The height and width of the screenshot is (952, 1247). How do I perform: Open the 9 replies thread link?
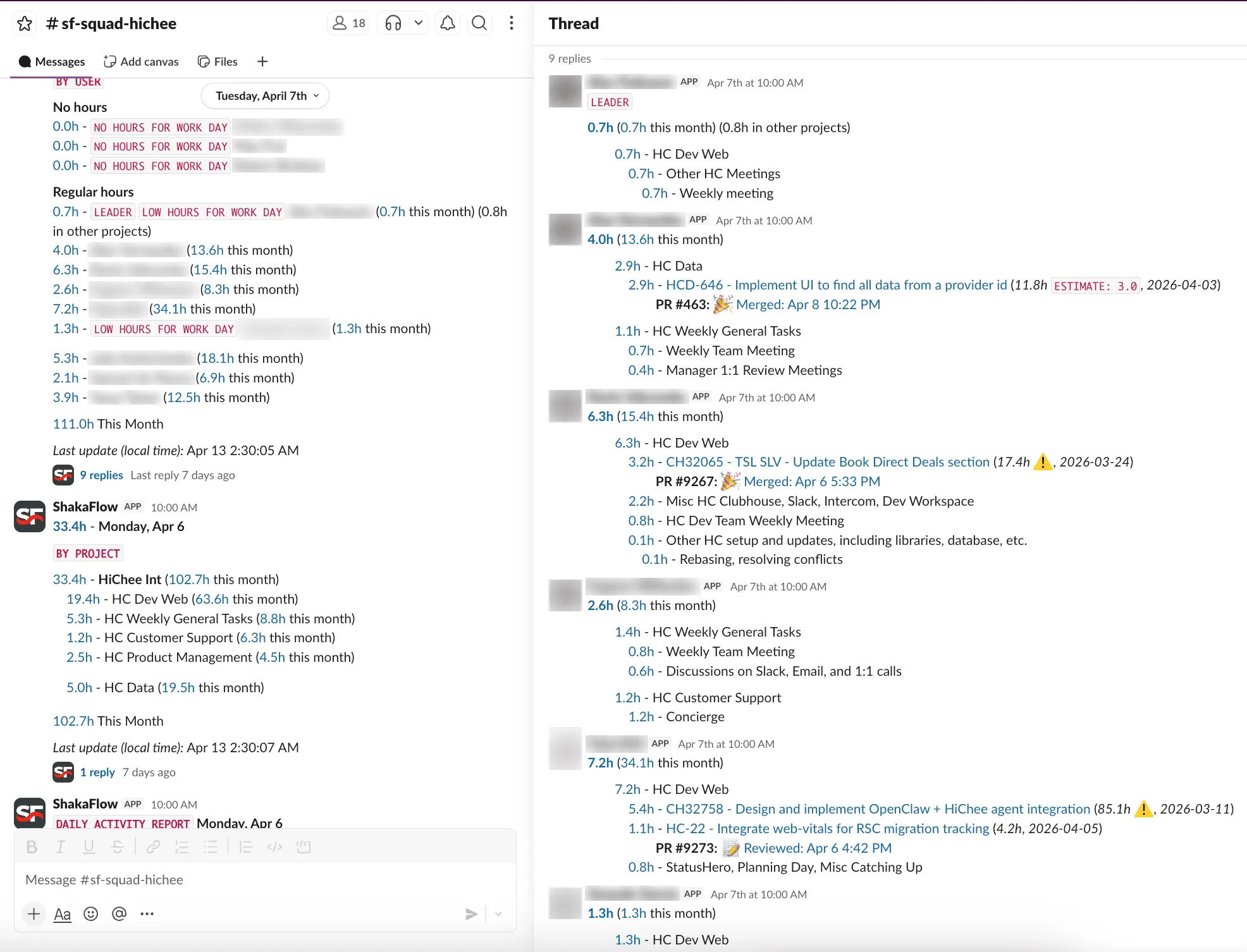tap(101, 475)
